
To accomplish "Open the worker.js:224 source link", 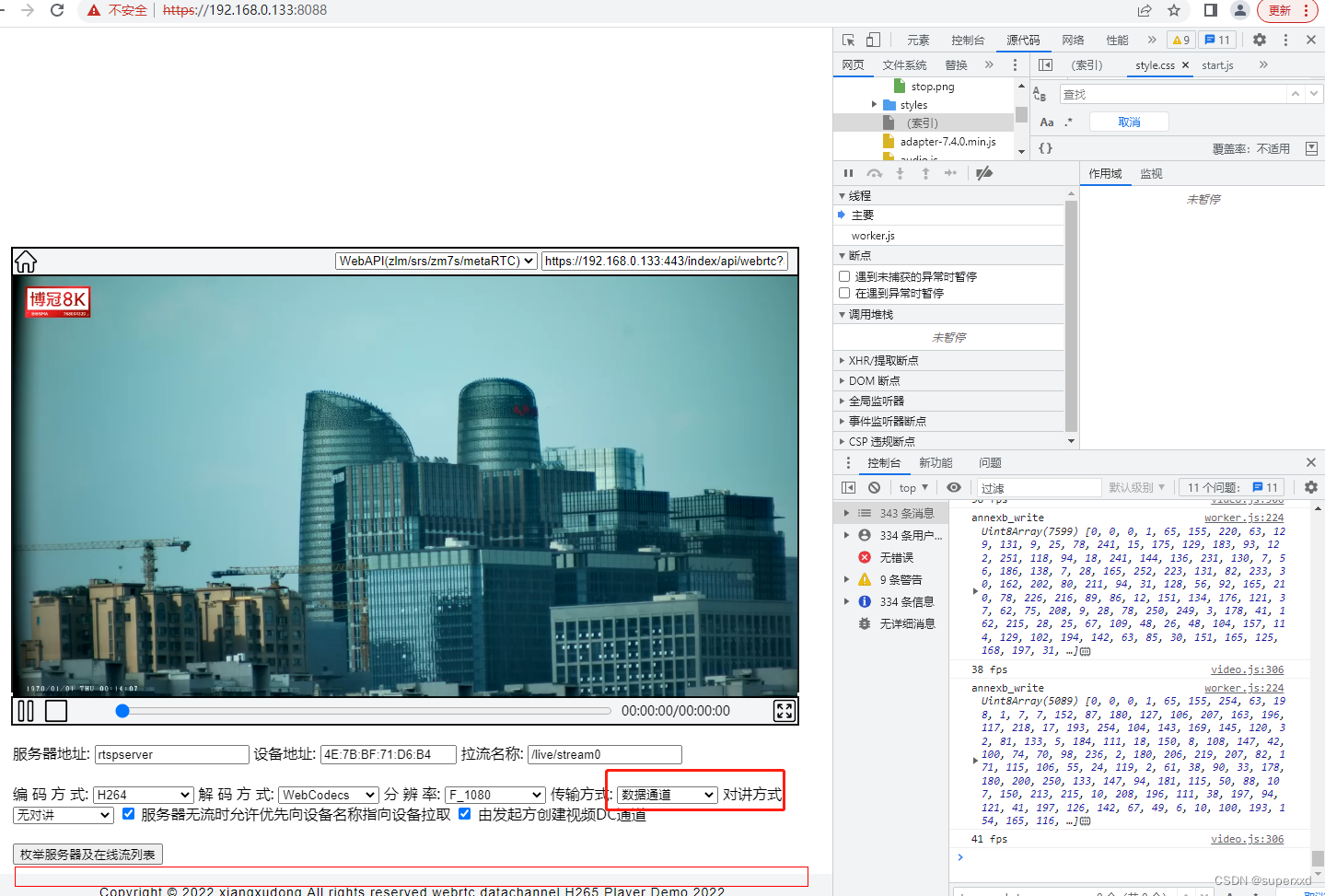I will [1244, 518].
